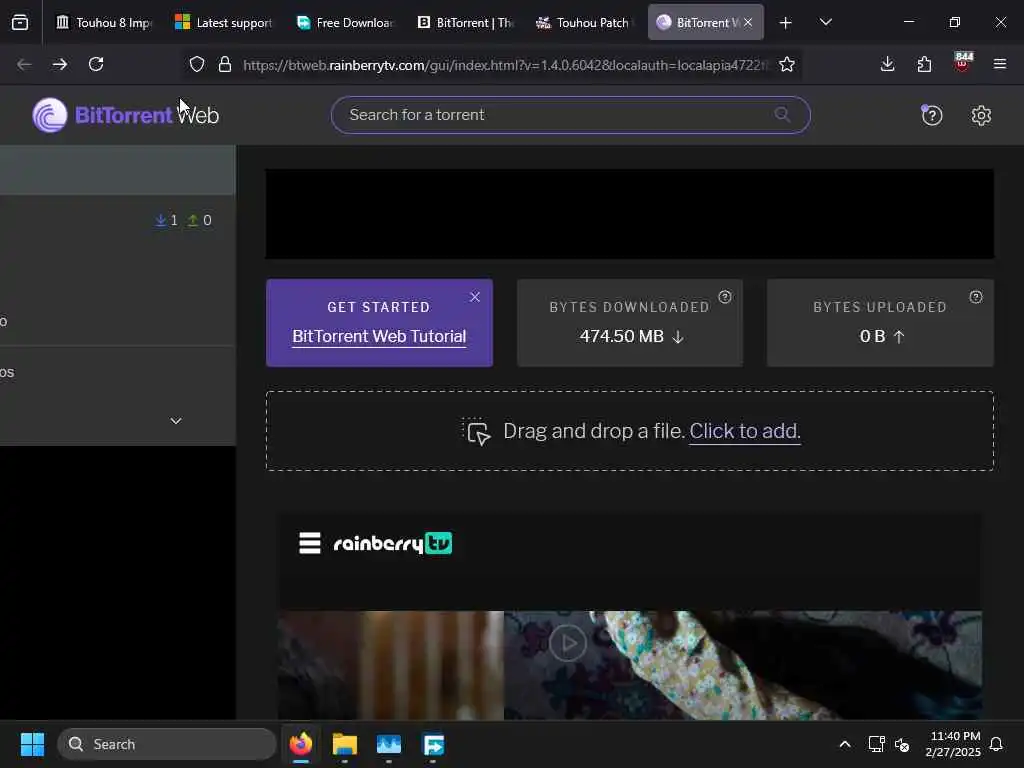Open the network status tray icon
The width and height of the screenshot is (1024, 768).
click(x=876, y=744)
